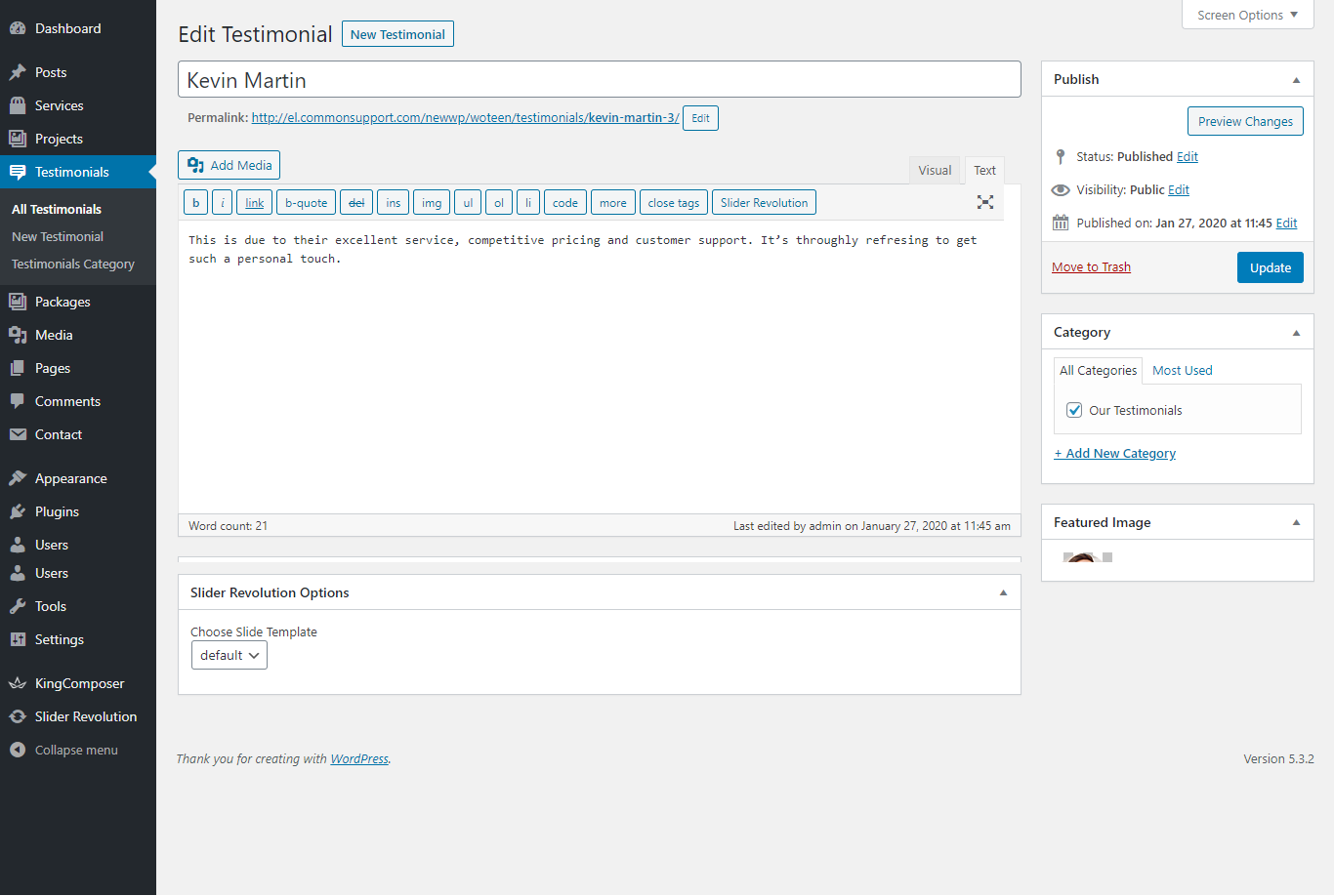Click the Collapse menu icon

pyautogui.click(x=18, y=750)
